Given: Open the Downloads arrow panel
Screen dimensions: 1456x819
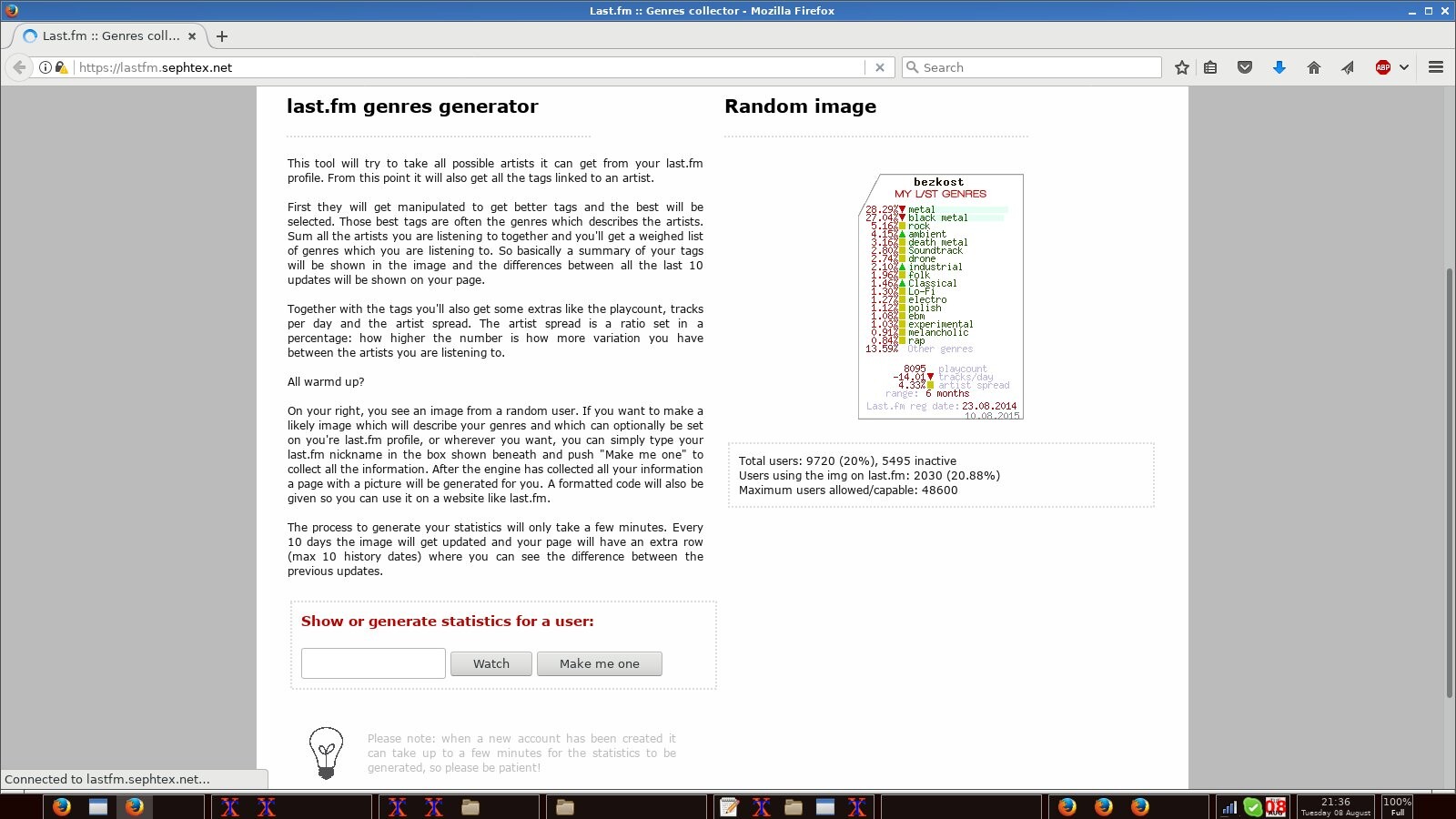Looking at the screenshot, I should point(1279,67).
